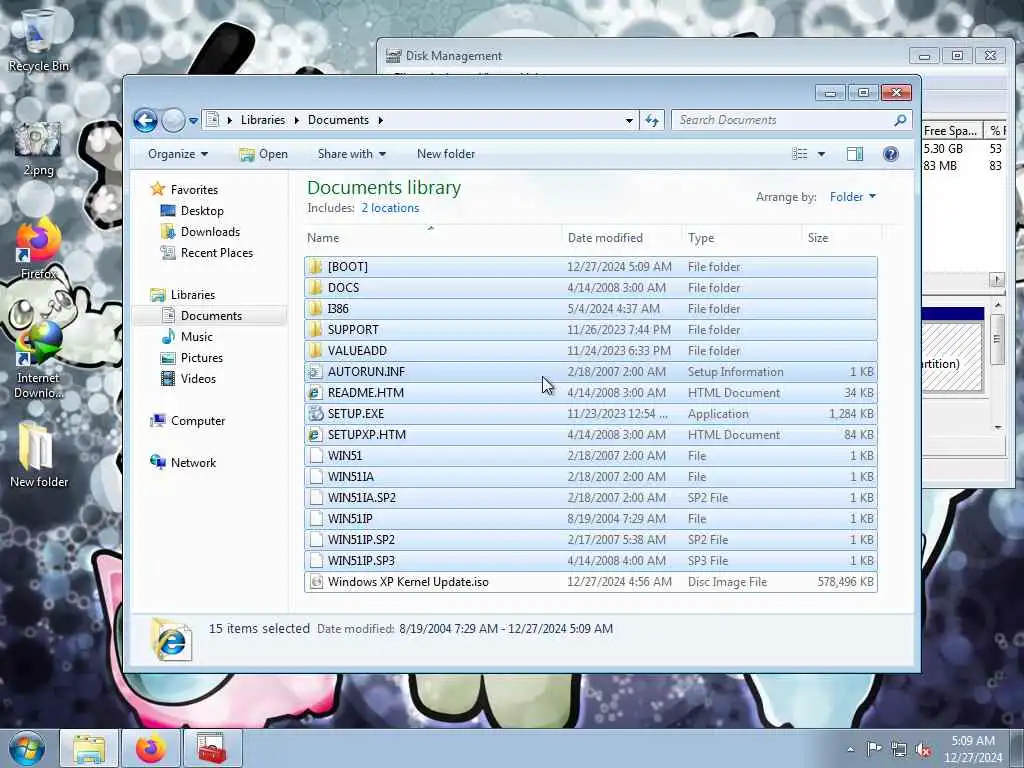Open recent locations arrow beside Forward
Image resolution: width=1024 pixels, height=768 pixels.
tap(193, 121)
